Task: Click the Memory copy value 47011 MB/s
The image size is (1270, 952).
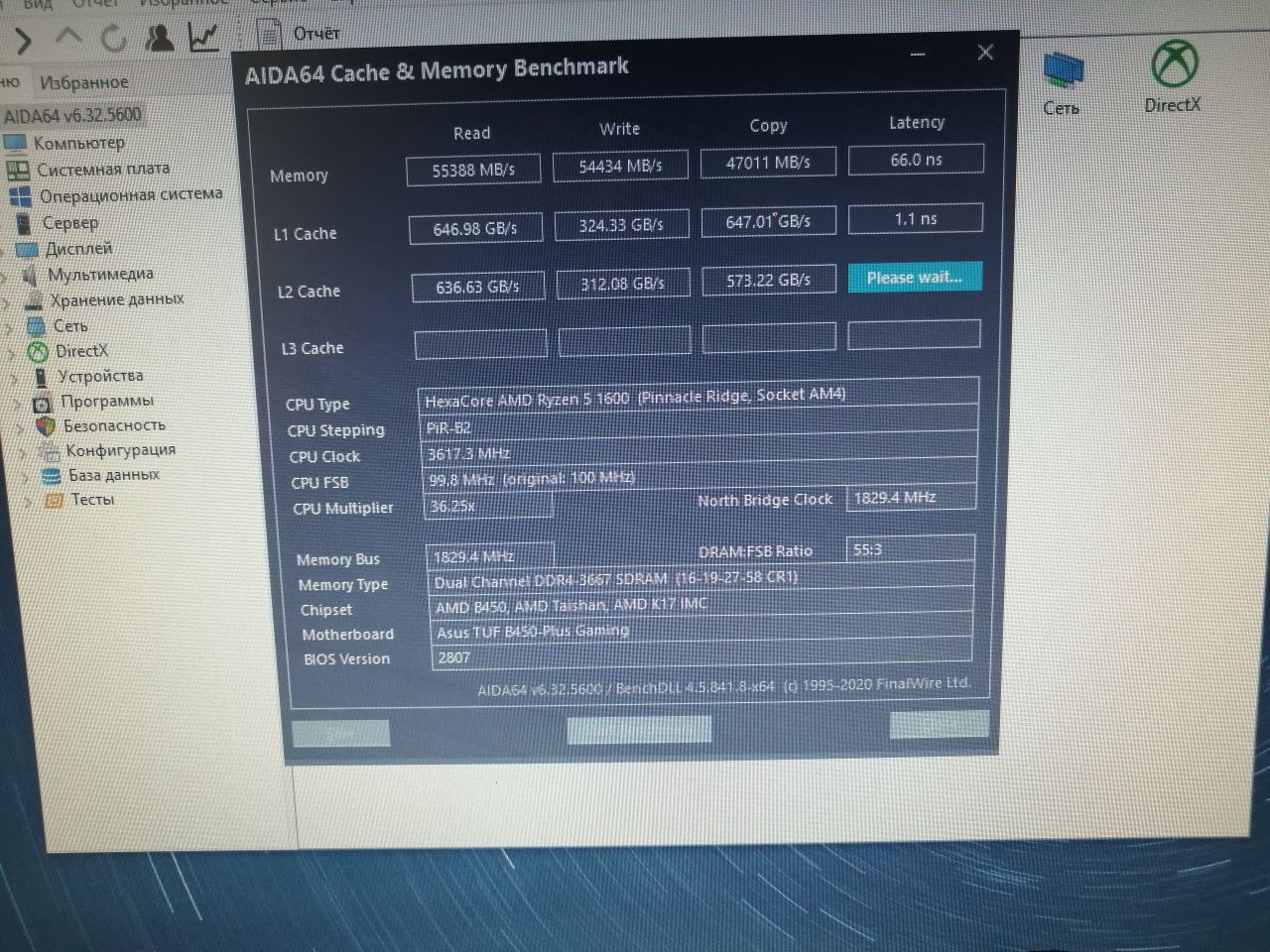Action: [768, 163]
